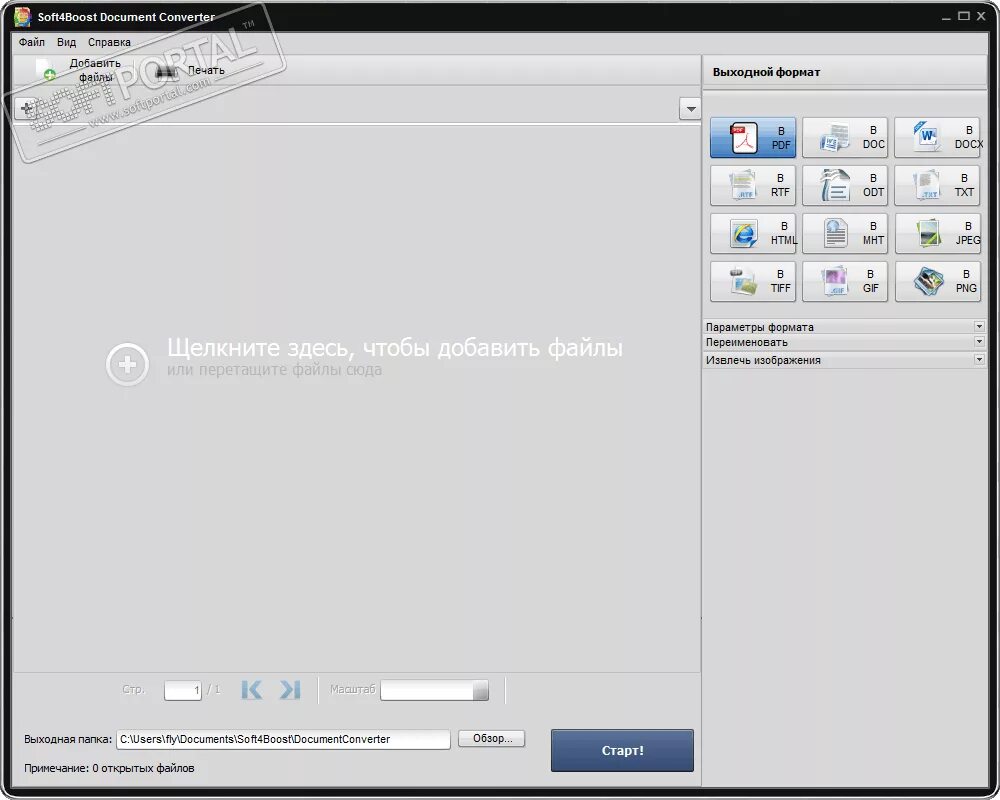Click the large plus circle add-files icon
Screen dimensions: 1000x800
(127, 364)
